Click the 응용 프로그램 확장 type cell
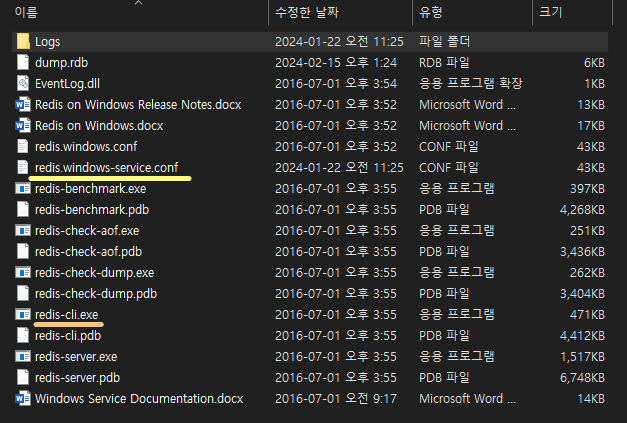 (471, 84)
